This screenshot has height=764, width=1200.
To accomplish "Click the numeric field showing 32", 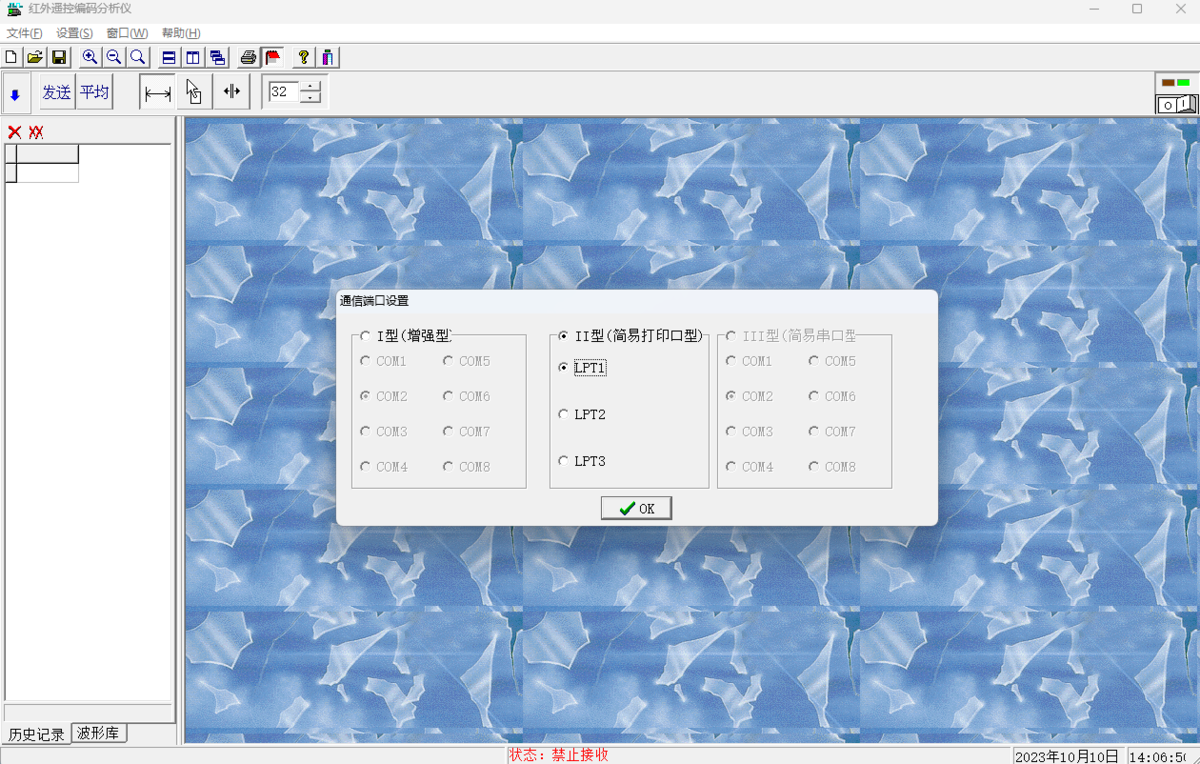I will (x=284, y=91).
